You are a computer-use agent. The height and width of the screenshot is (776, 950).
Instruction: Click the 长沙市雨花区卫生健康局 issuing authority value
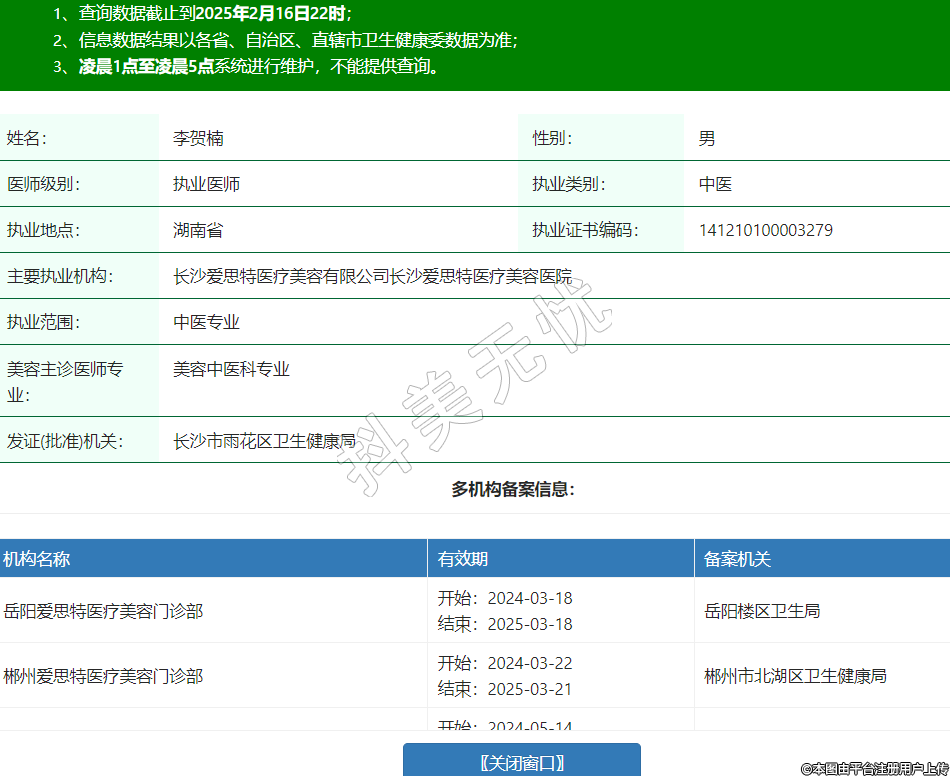coord(264,441)
